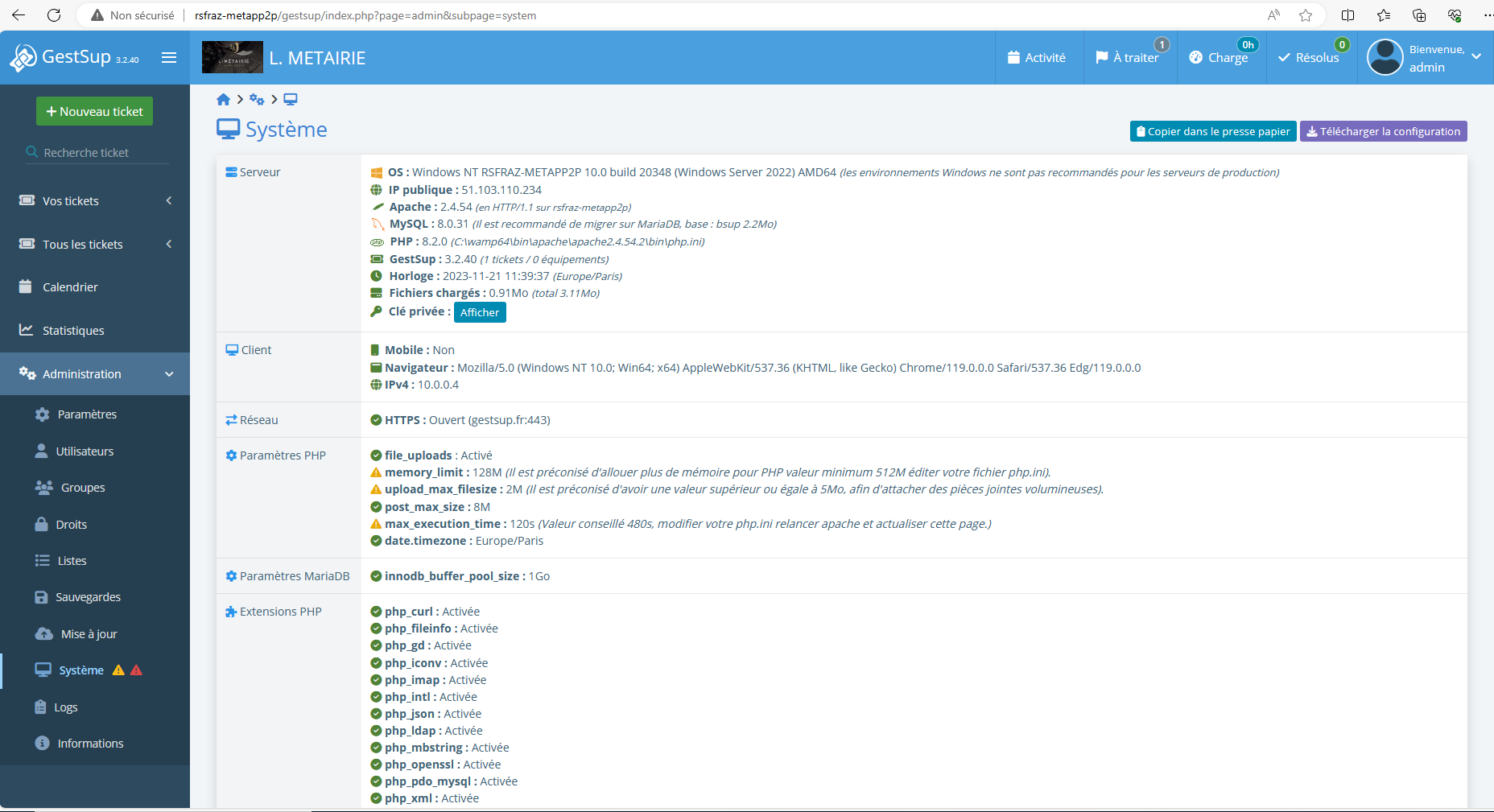The width and height of the screenshot is (1494, 812).
Task: Open Utilisateurs administration
Action: click(x=85, y=451)
